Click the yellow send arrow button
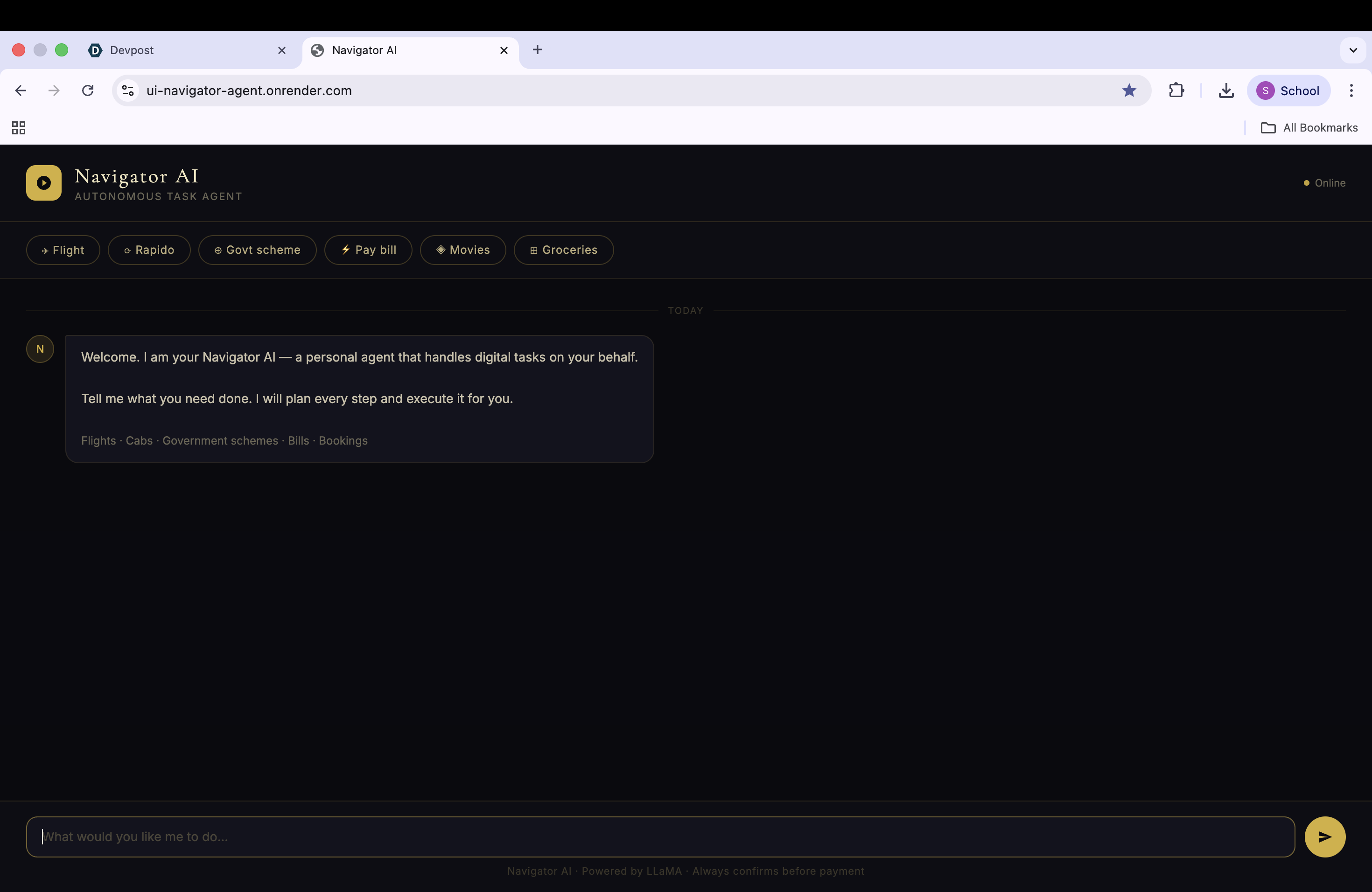This screenshot has height=892, width=1372. click(1324, 836)
